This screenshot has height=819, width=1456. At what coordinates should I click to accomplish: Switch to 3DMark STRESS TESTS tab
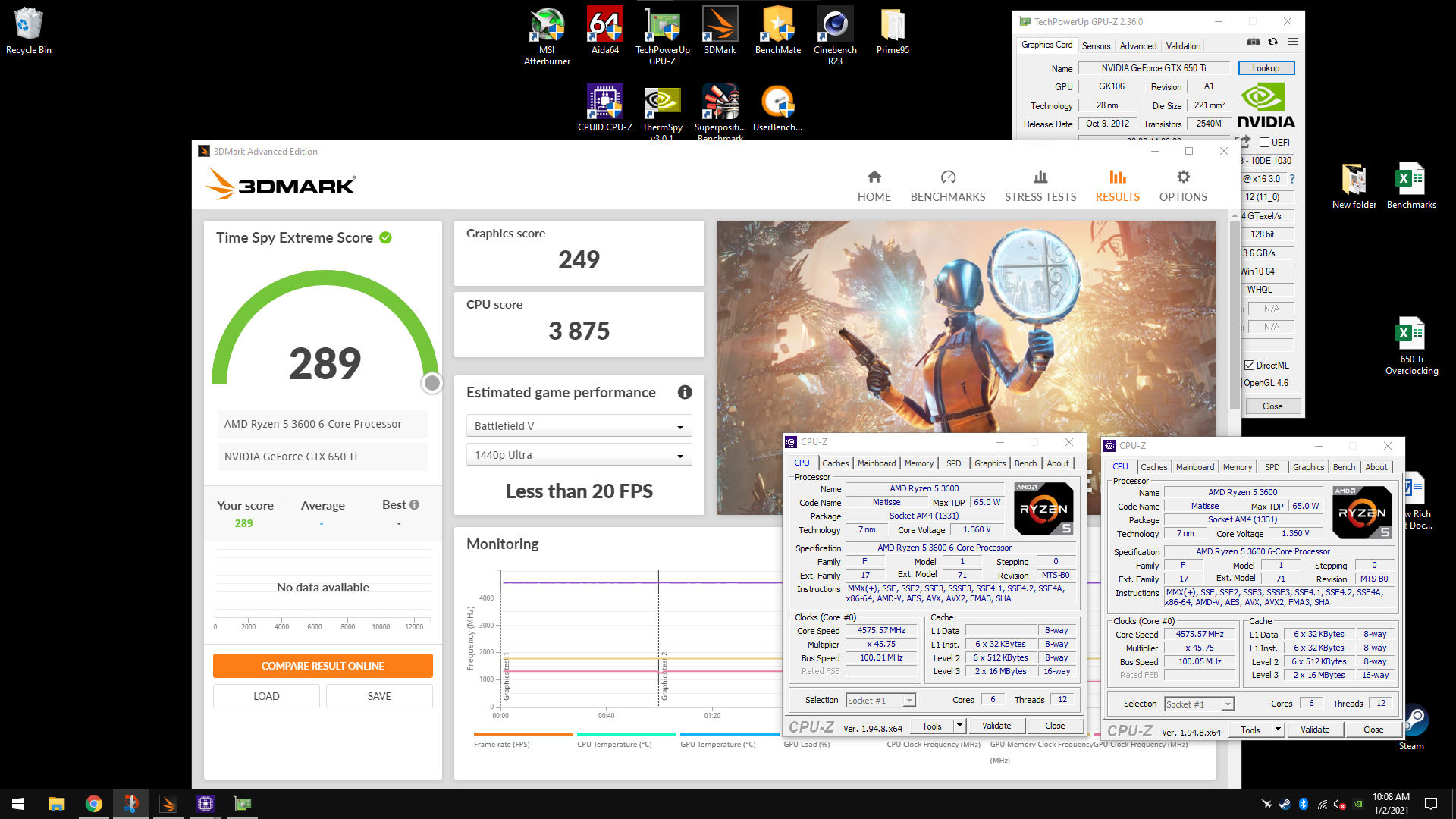pyautogui.click(x=1040, y=187)
